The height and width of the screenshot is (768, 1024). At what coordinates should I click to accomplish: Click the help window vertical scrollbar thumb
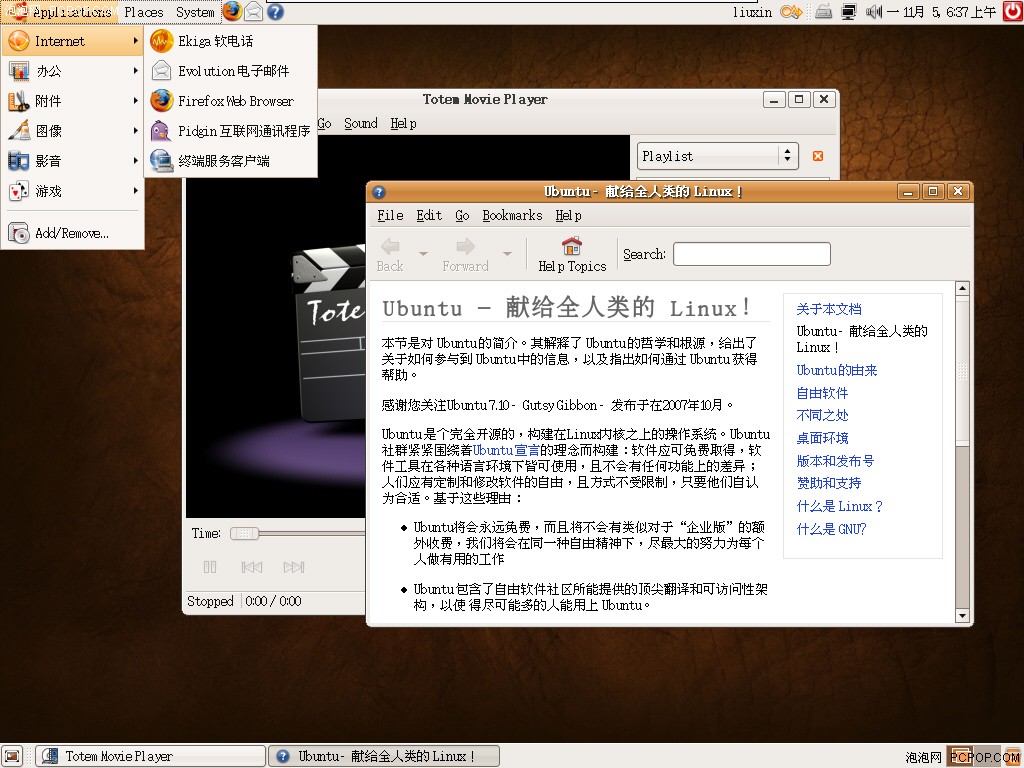click(962, 372)
